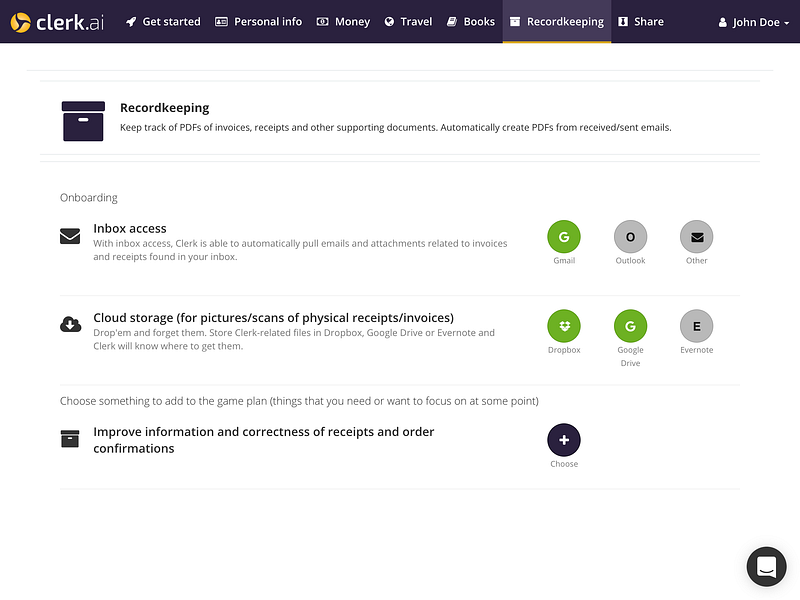The image size is (800, 600).
Task: Open the chat support widget
Action: pos(766,566)
